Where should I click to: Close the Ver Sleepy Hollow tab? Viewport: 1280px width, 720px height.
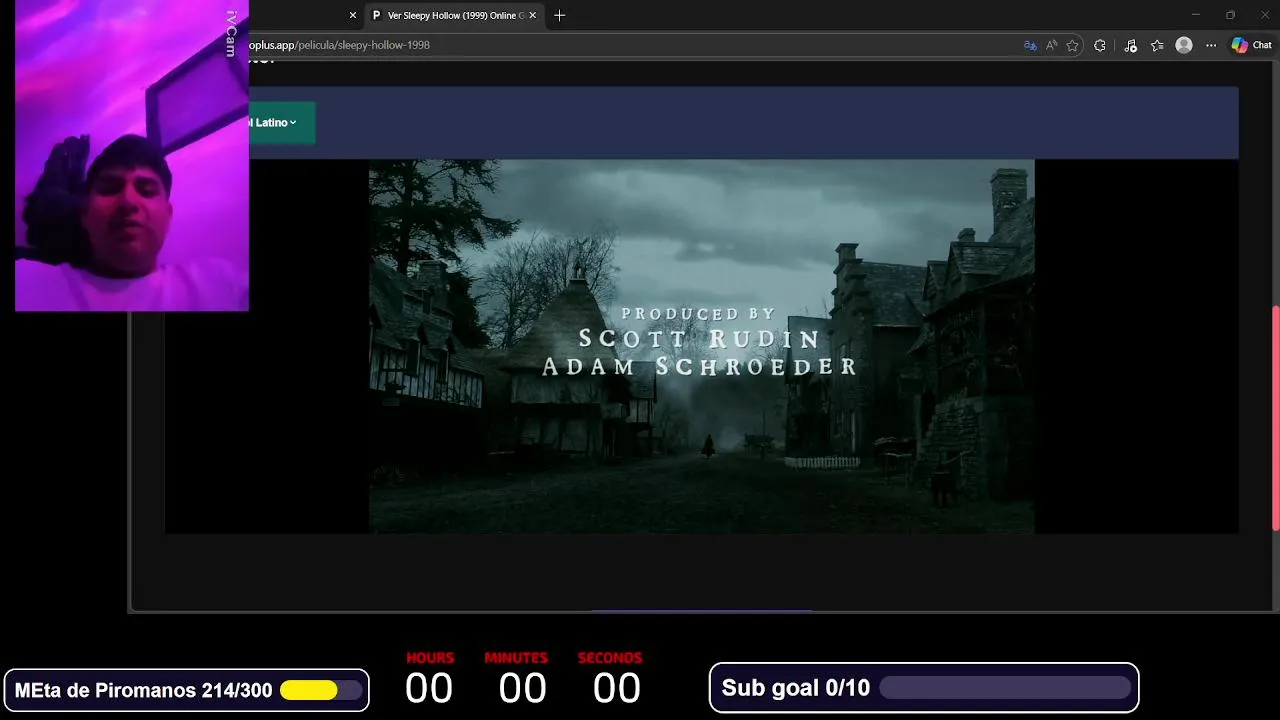click(533, 15)
